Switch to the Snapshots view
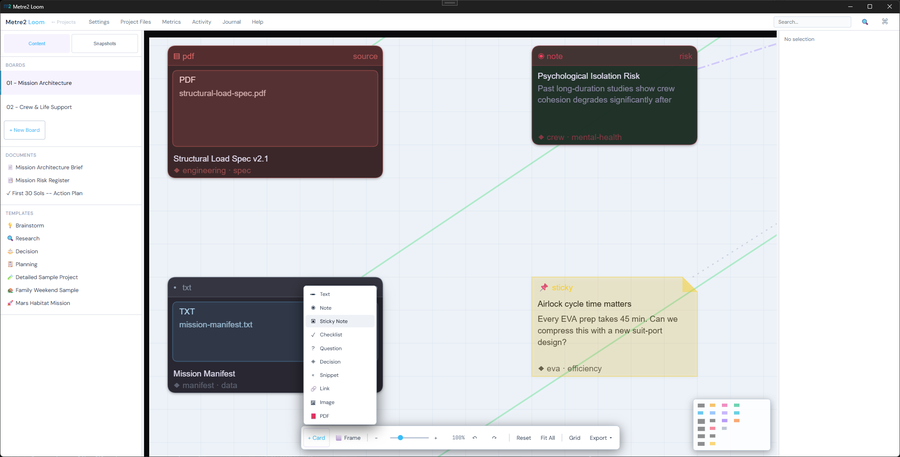 104,44
